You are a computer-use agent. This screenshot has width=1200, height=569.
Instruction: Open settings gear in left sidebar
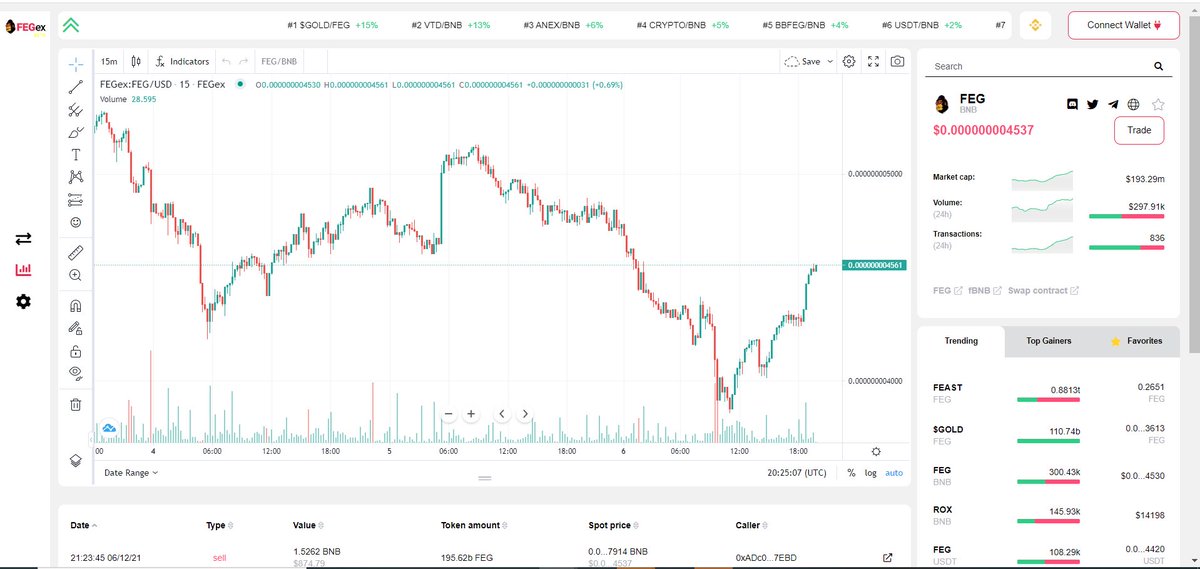coord(23,300)
